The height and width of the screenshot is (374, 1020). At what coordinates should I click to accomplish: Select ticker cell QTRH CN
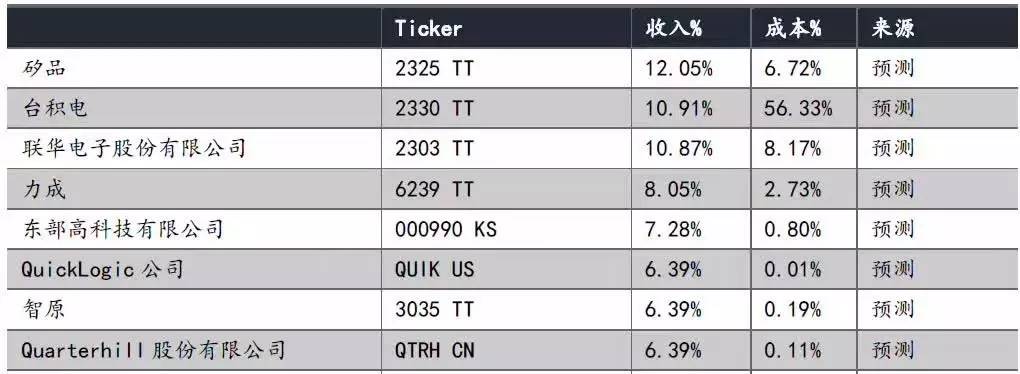[434, 351]
